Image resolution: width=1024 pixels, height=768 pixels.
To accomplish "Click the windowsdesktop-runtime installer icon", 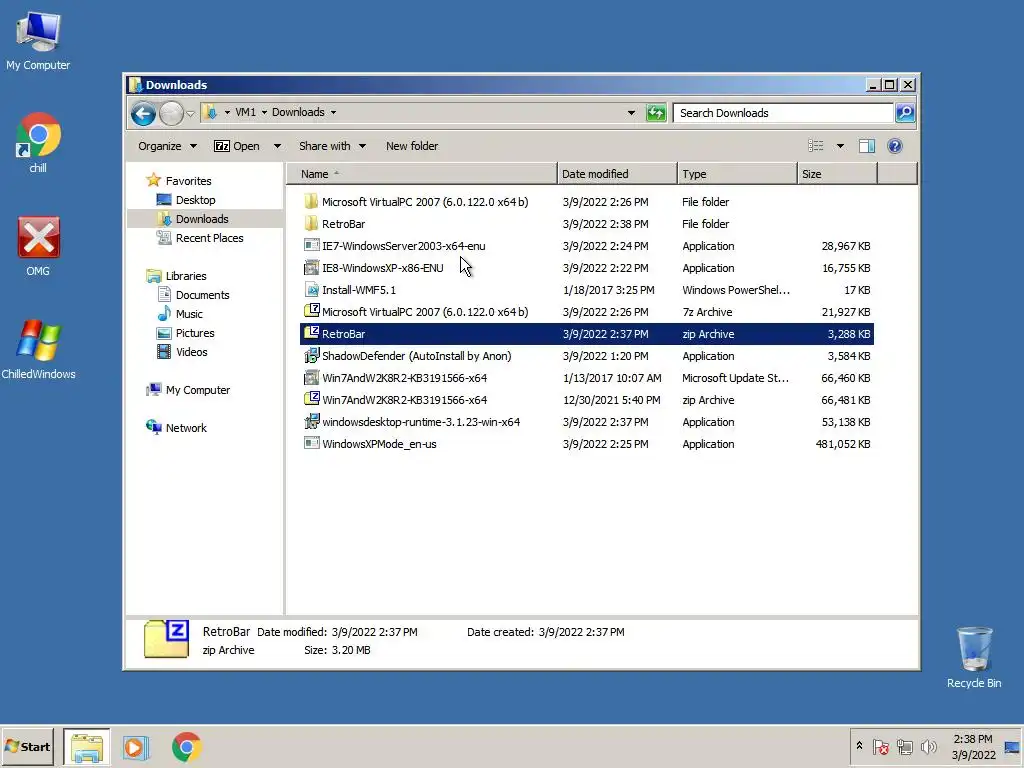I will [312, 421].
